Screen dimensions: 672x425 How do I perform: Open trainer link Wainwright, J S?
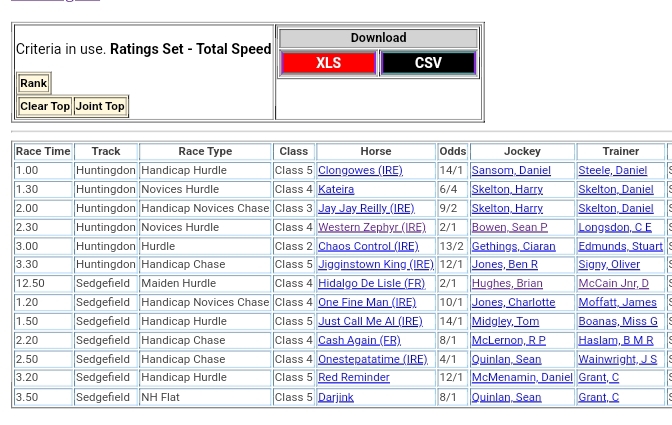pos(617,359)
